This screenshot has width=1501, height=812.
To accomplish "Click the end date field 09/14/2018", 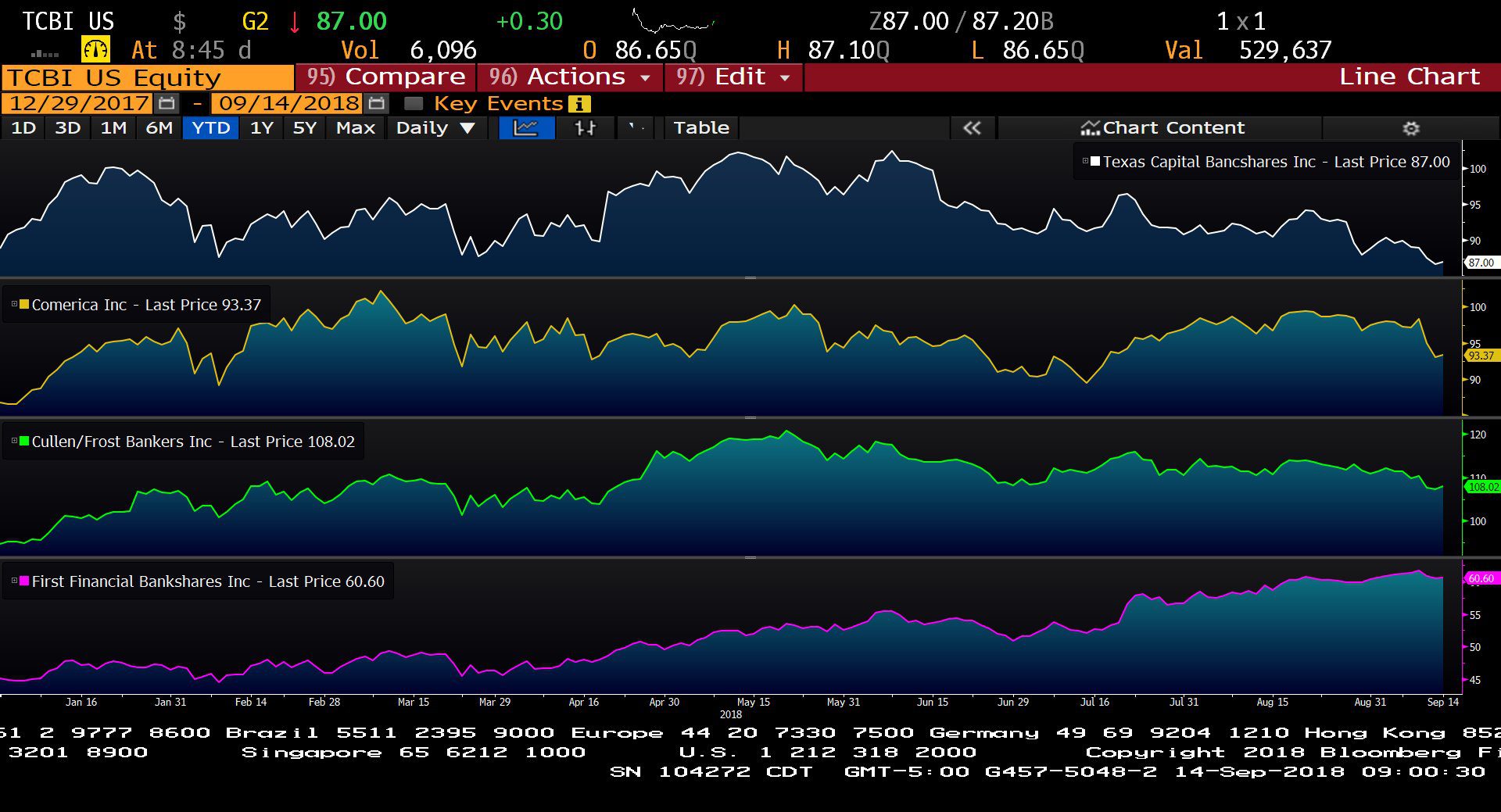I will pos(288,103).
